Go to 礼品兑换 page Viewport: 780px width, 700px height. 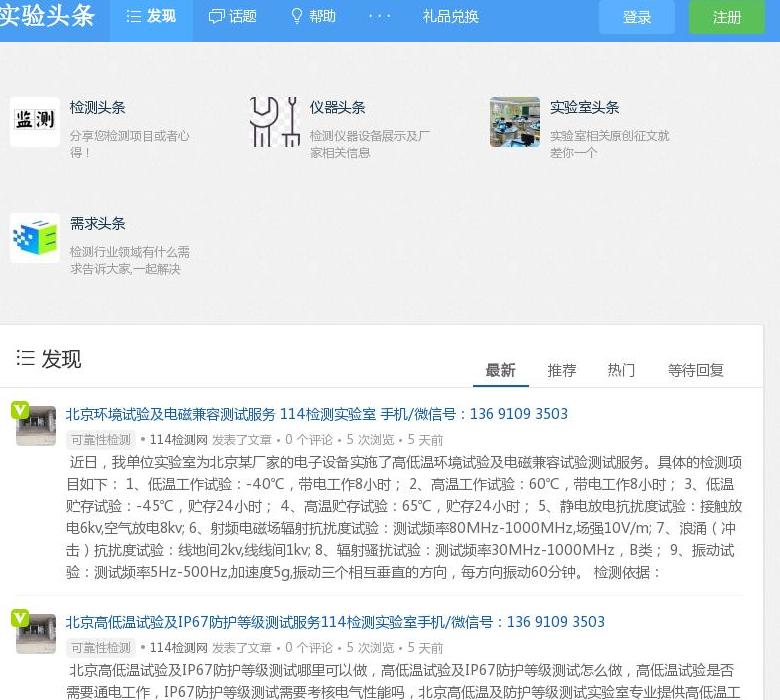click(x=451, y=17)
